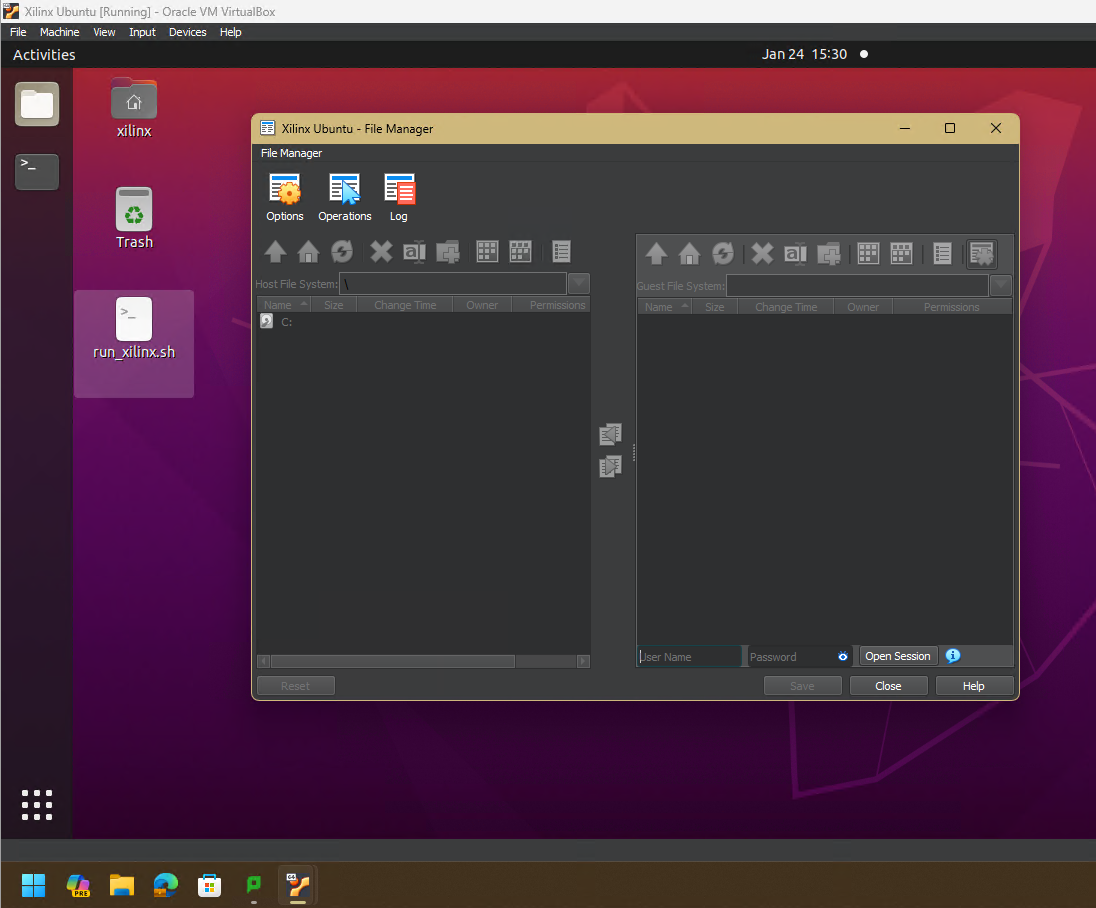The height and width of the screenshot is (908, 1096).
Task: Open the Windows Start menu
Action: pos(33,885)
